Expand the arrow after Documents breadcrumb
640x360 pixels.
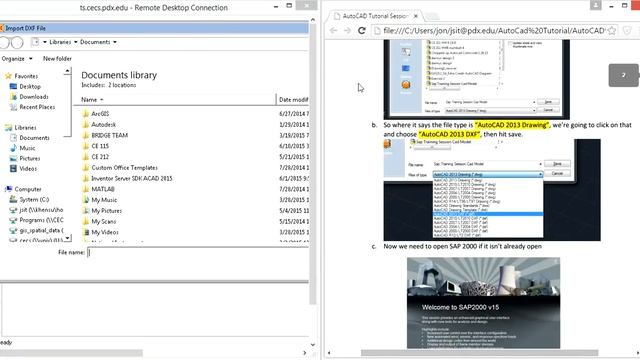coord(115,42)
